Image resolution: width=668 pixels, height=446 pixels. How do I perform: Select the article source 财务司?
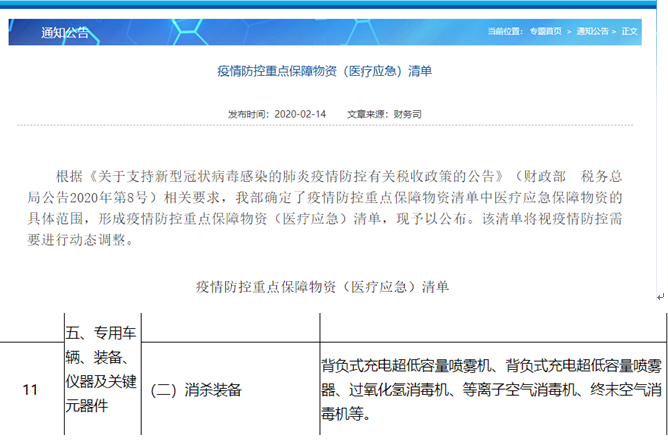pyautogui.click(x=407, y=114)
